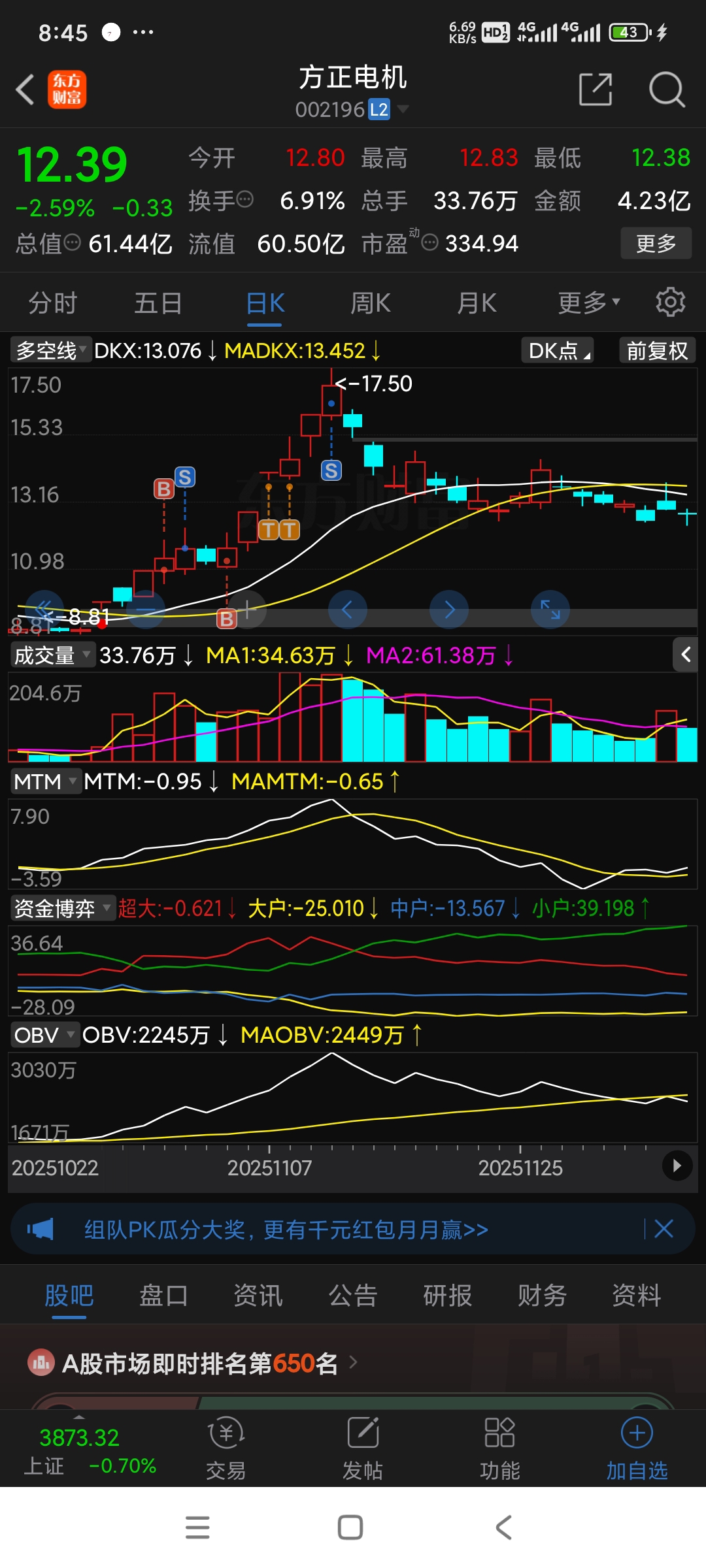Jump to earliest candles with double-left arrow
Image resolution: width=706 pixels, height=1568 pixels.
pos(44,610)
